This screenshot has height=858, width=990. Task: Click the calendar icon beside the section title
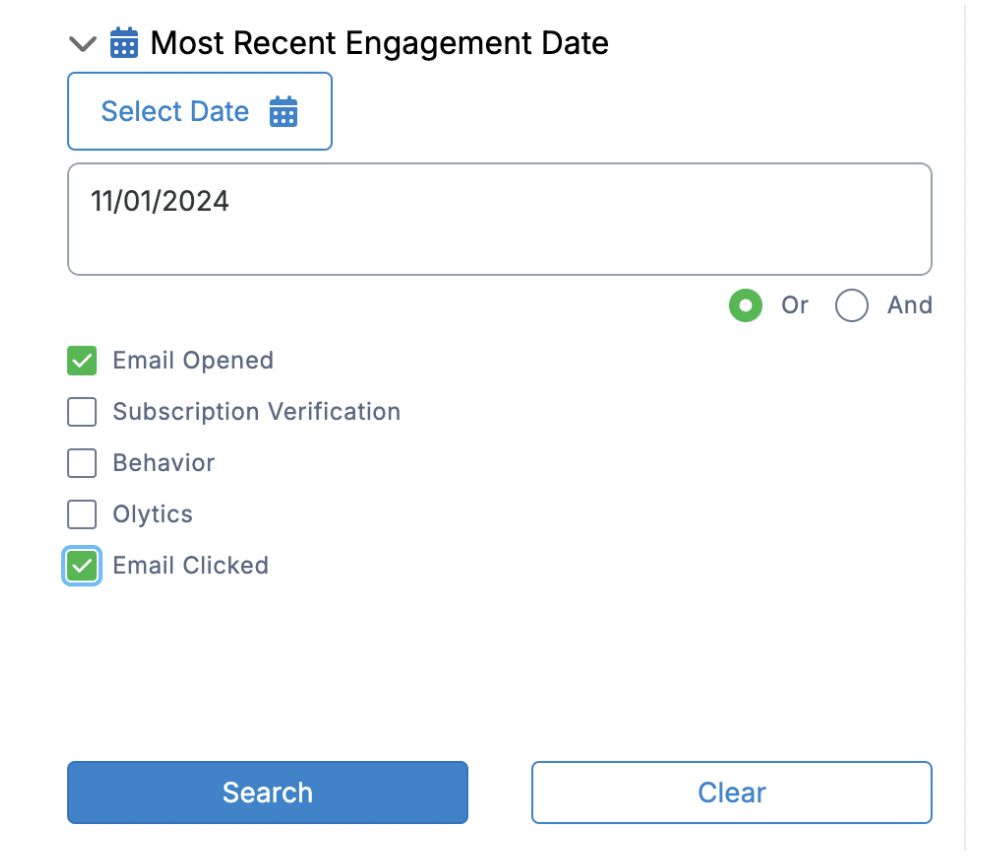pos(124,43)
